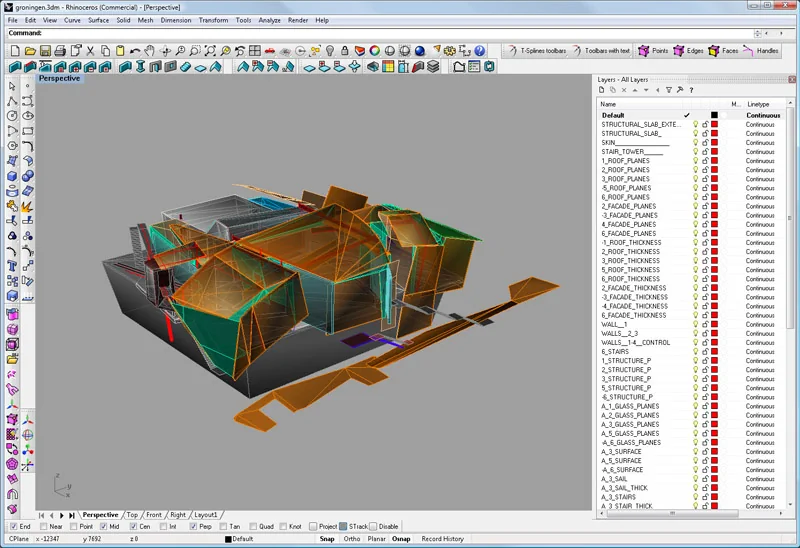Click the Ortho button in status bar

(x=352, y=539)
